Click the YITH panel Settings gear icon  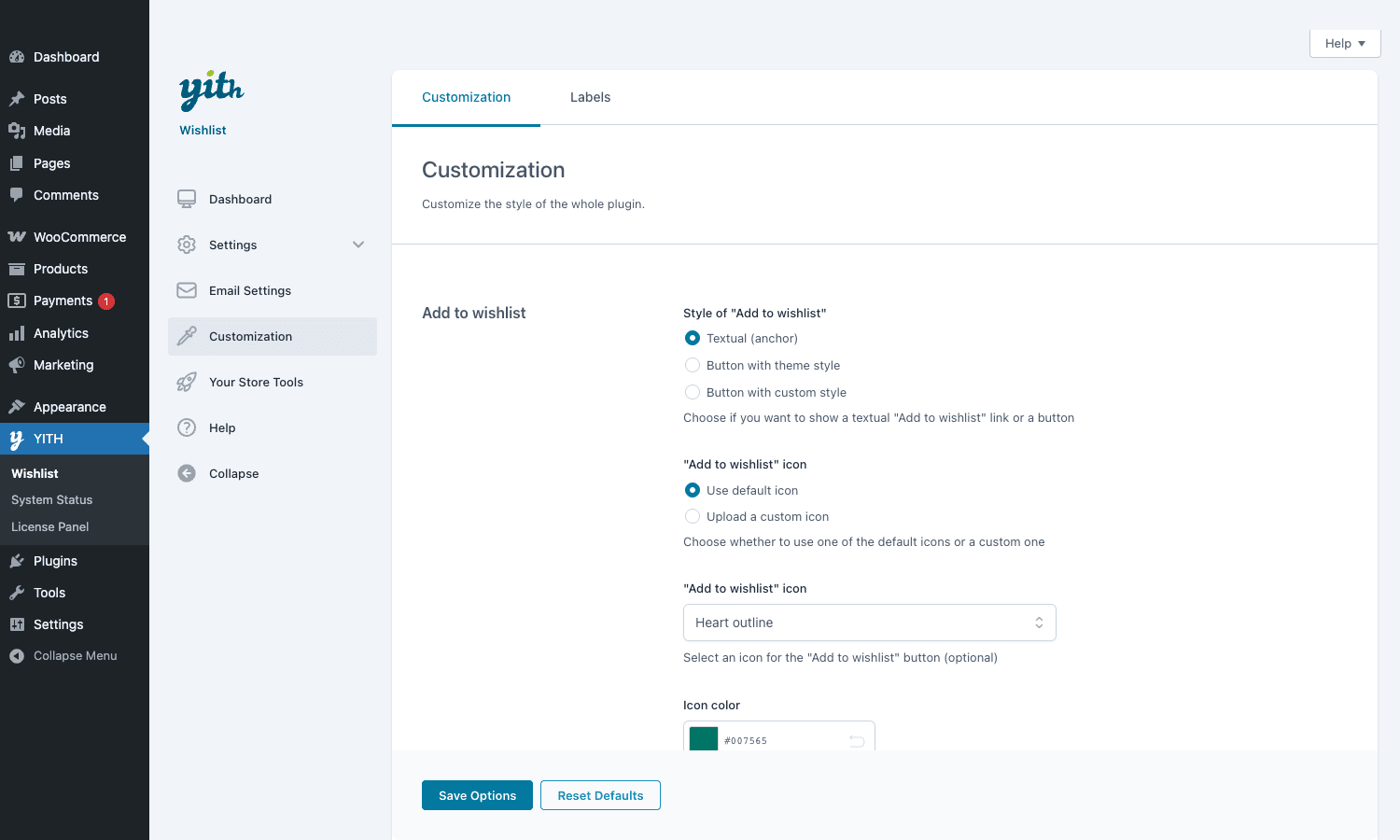click(x=187, y=245)
